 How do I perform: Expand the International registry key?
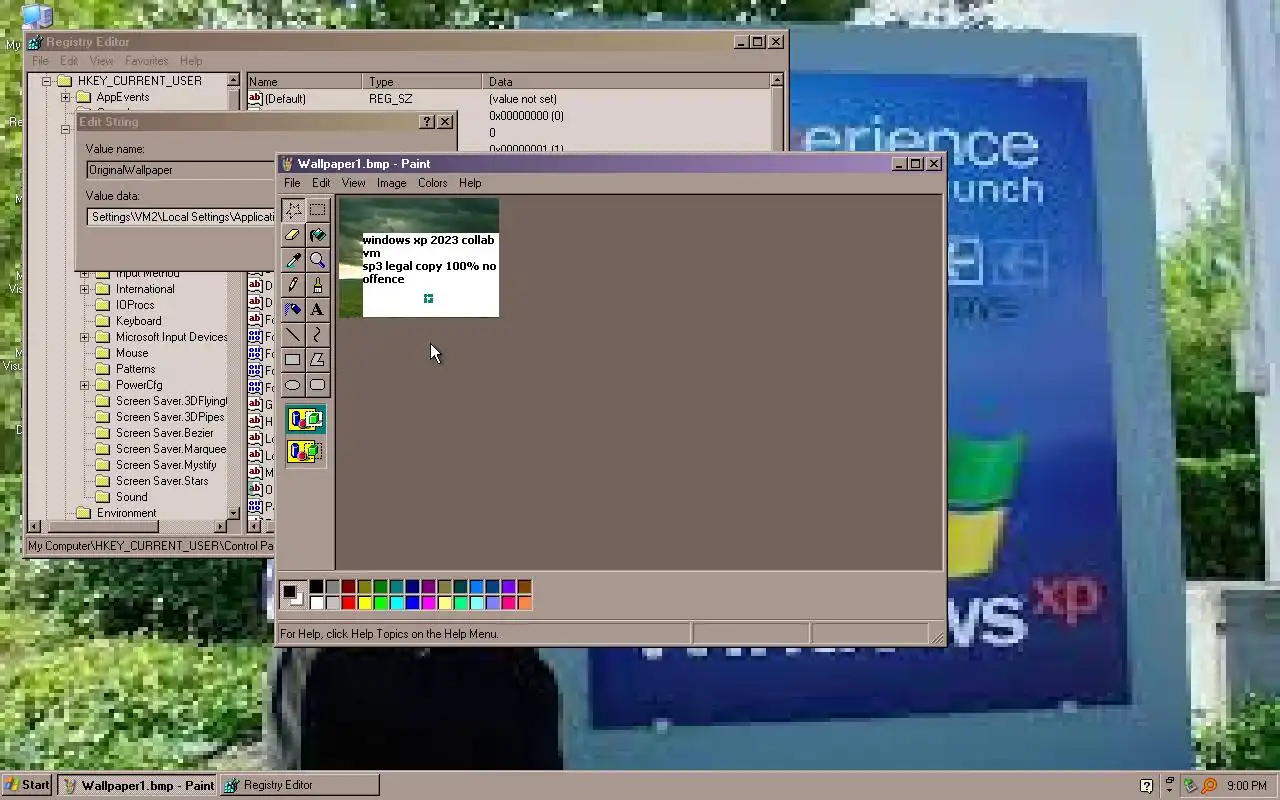coord(84,289)
